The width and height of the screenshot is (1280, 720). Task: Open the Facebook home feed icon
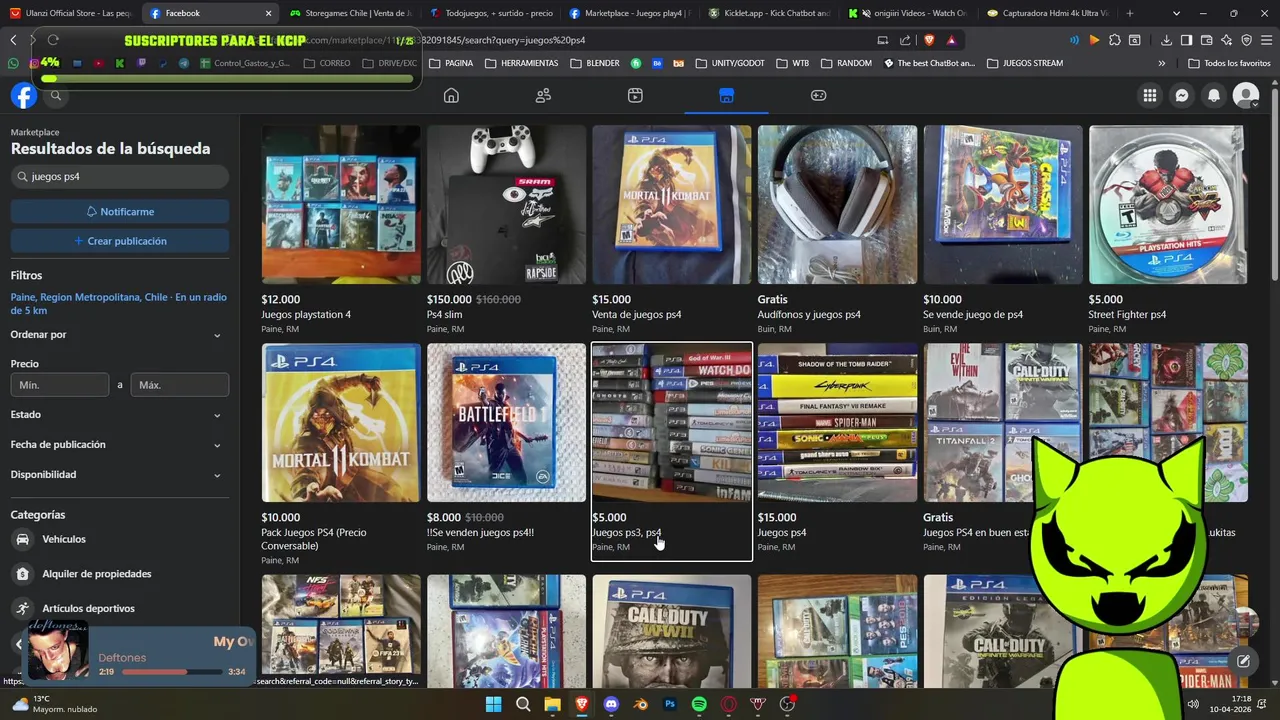click(451, 95)
